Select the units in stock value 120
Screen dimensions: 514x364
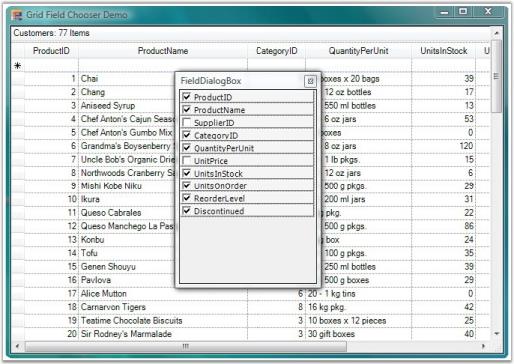click(x=443, y=146)
